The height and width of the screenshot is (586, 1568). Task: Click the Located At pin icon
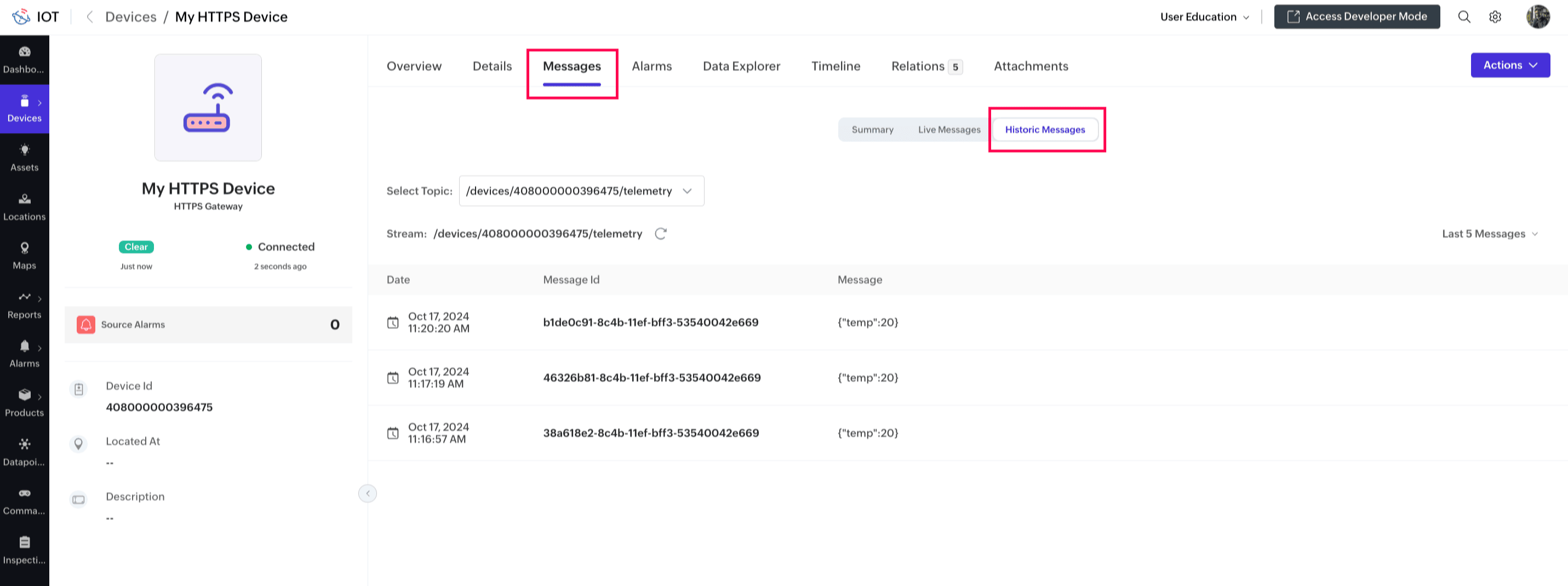coord(78,444)
